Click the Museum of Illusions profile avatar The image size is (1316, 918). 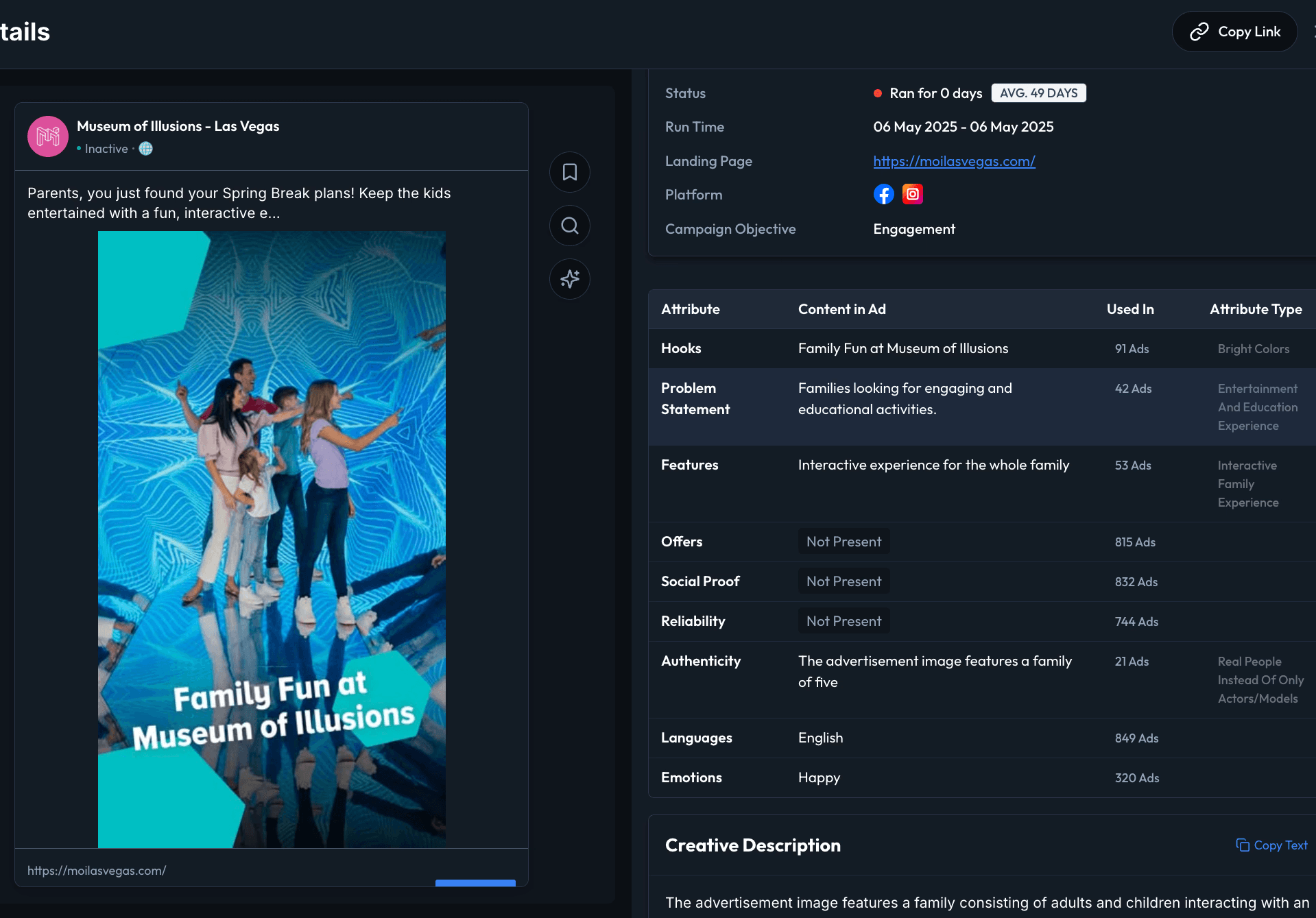(x=48, y=136)
